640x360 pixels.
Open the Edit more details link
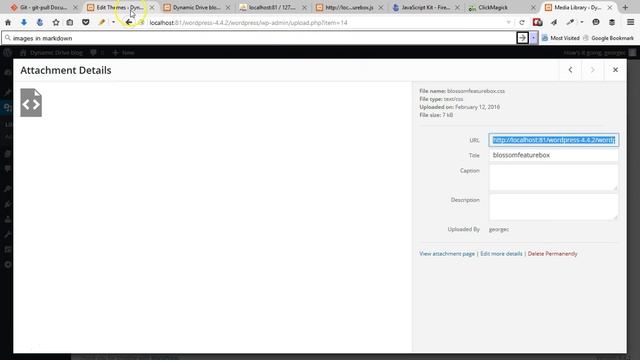[501, 253]
